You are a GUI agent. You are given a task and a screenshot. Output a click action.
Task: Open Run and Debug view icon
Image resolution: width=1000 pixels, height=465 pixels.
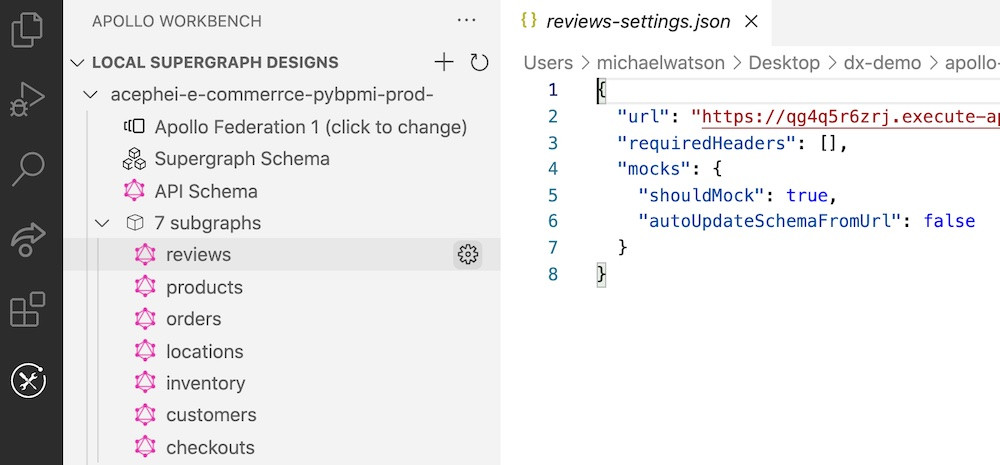point(28,100)
